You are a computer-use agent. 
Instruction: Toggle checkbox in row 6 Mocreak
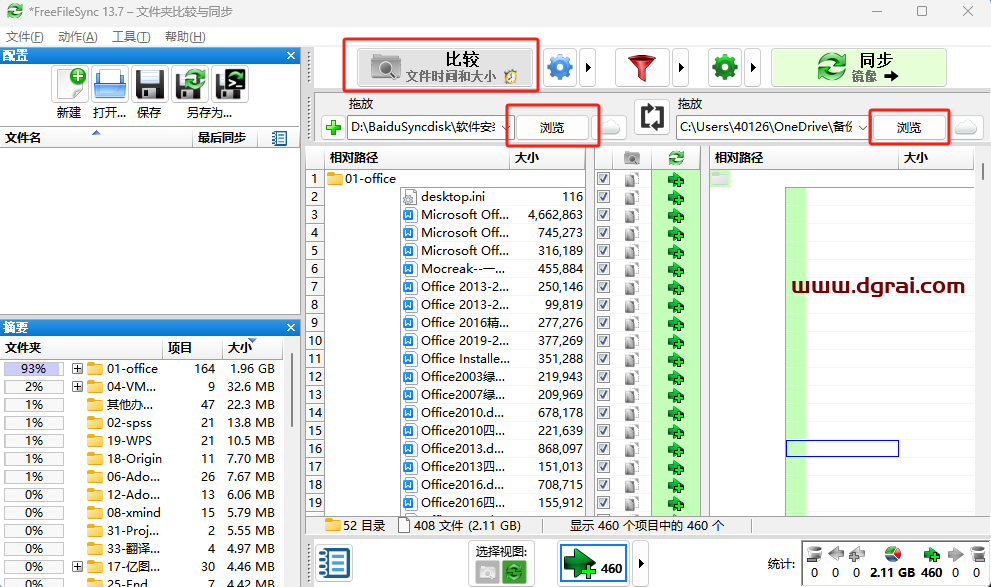coord(604,269)
